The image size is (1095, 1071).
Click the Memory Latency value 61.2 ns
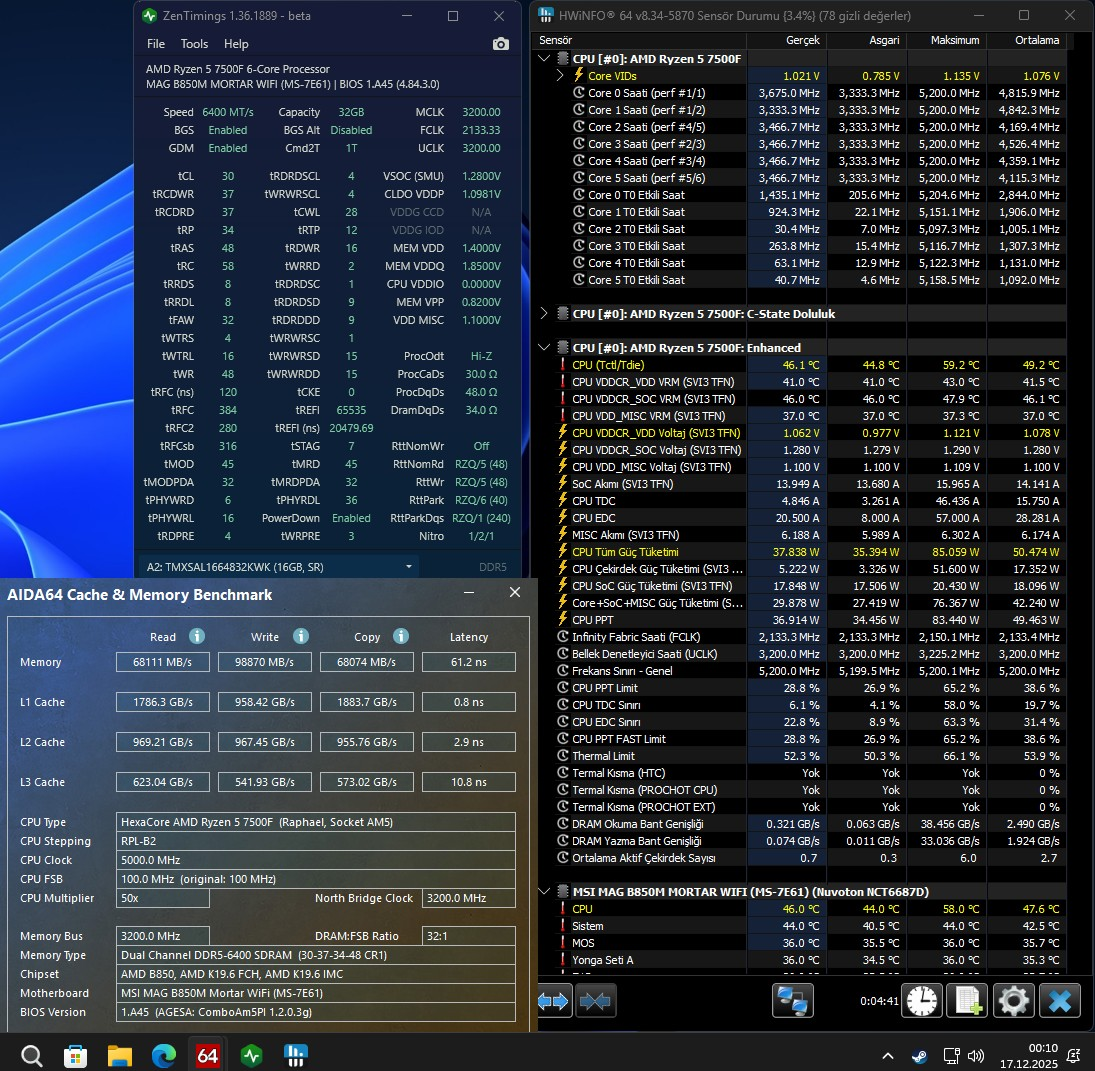click(469, 662)
